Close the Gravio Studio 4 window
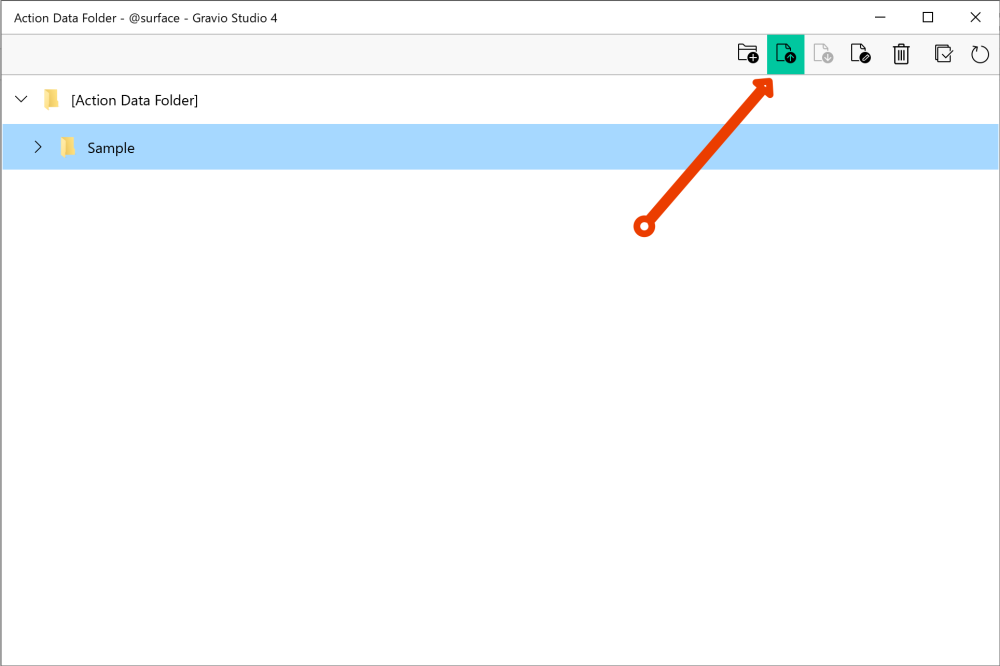 click(x=975, y=17)
